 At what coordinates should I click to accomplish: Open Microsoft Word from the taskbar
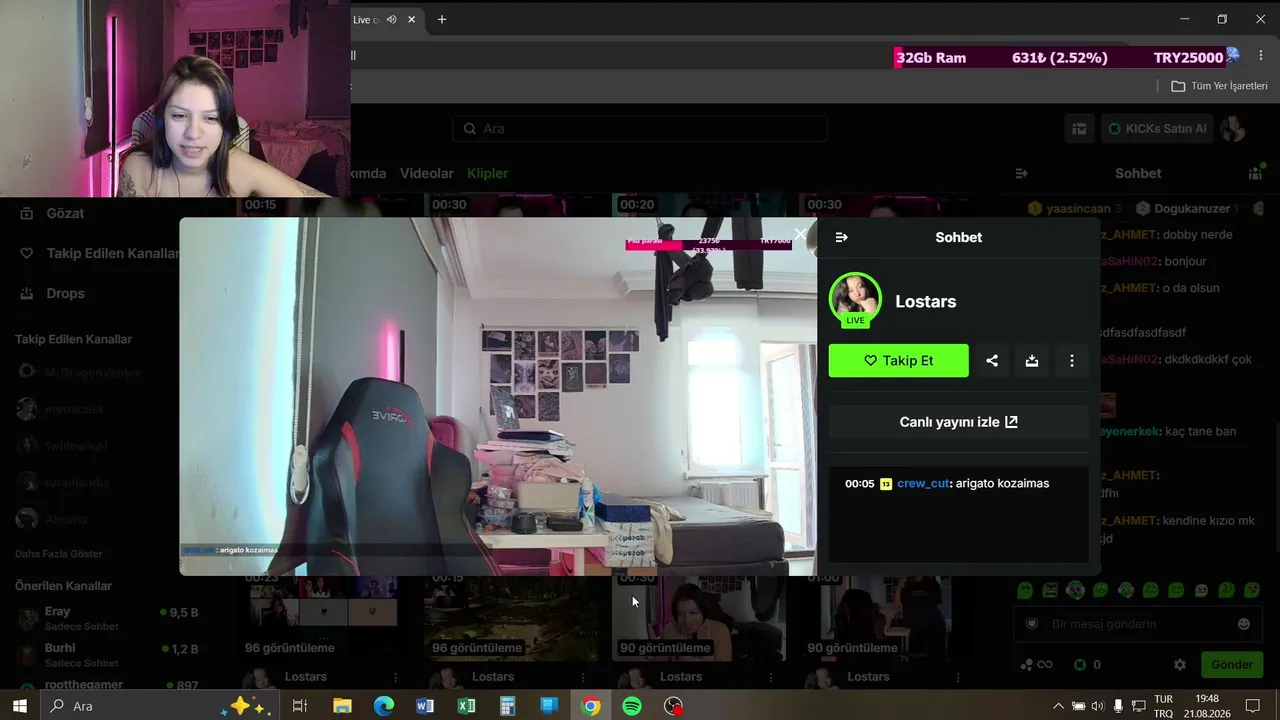425,706
